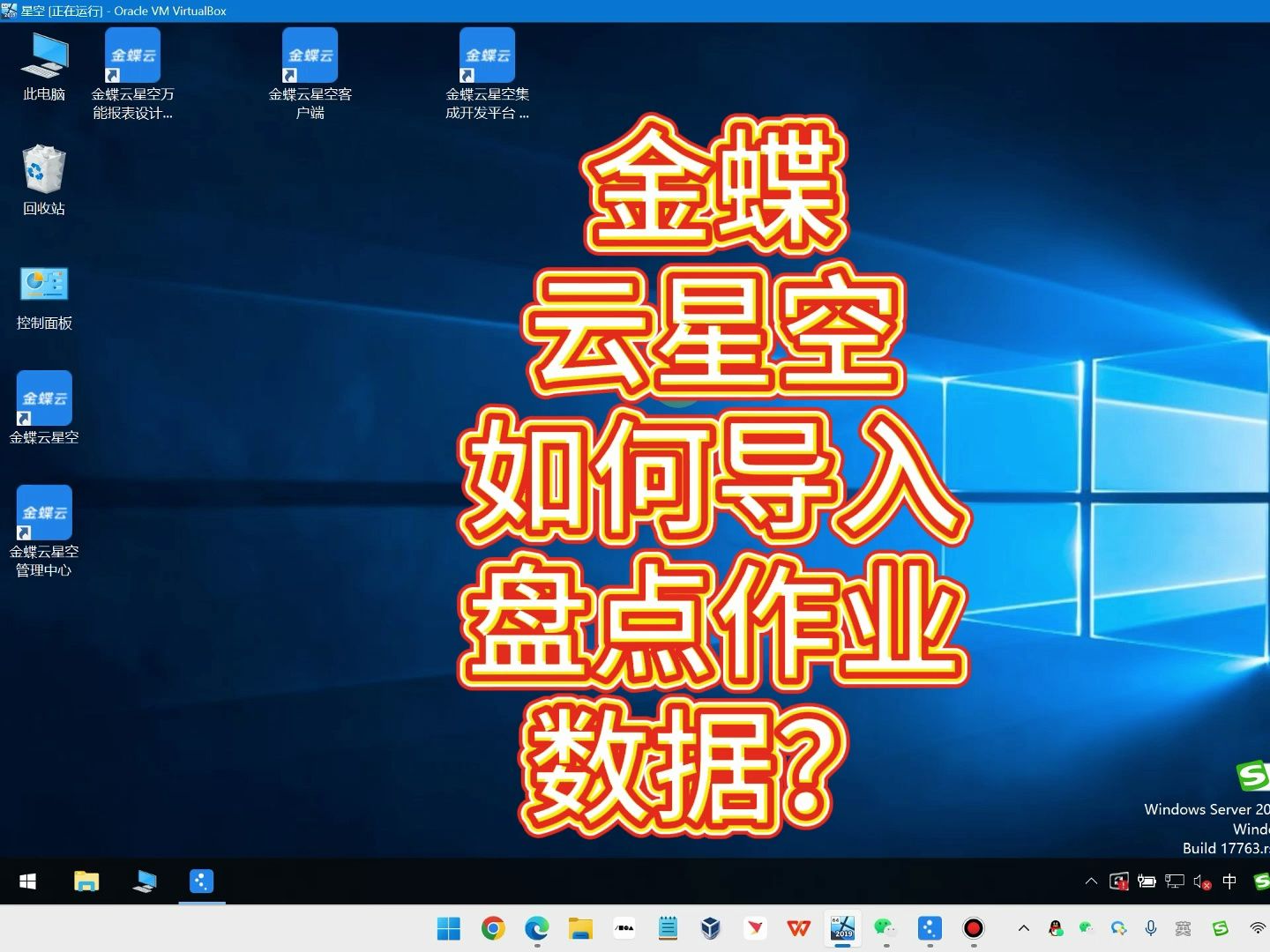Image resolution: width=1270 pixels, height=952 pixels.
Task: Click the VM security warning flag icon
Action: [x=1119, y=881]
